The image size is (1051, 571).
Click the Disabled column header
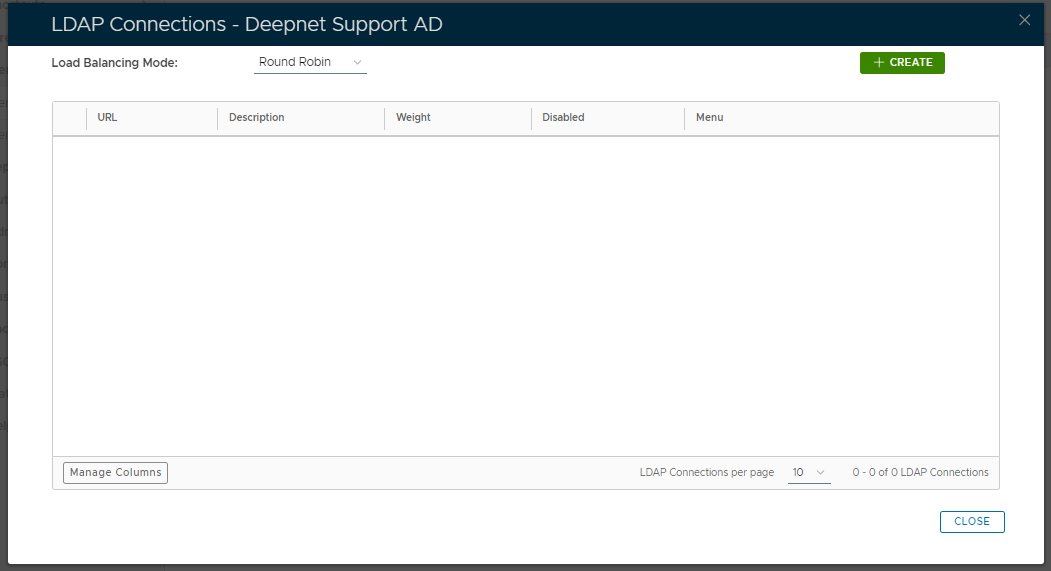coord(563,118)
